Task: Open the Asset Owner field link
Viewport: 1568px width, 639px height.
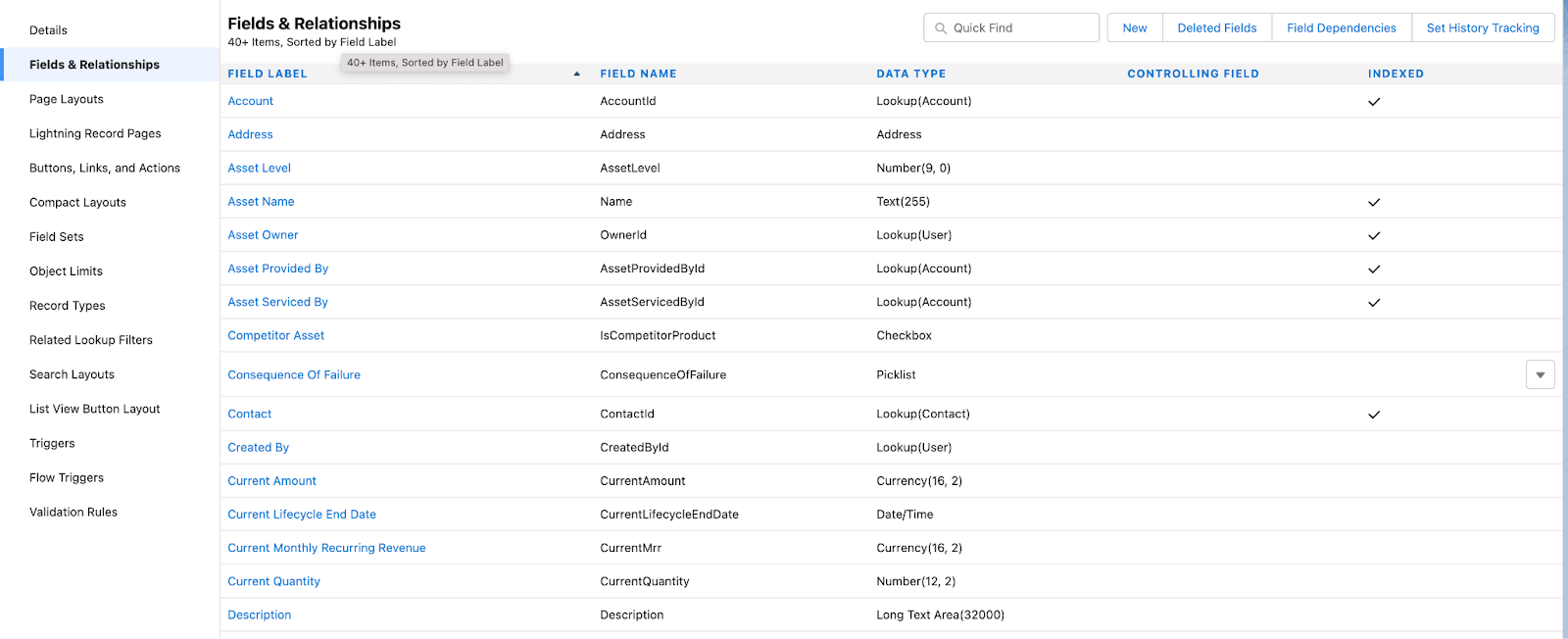Action: [x=263, y=235]
